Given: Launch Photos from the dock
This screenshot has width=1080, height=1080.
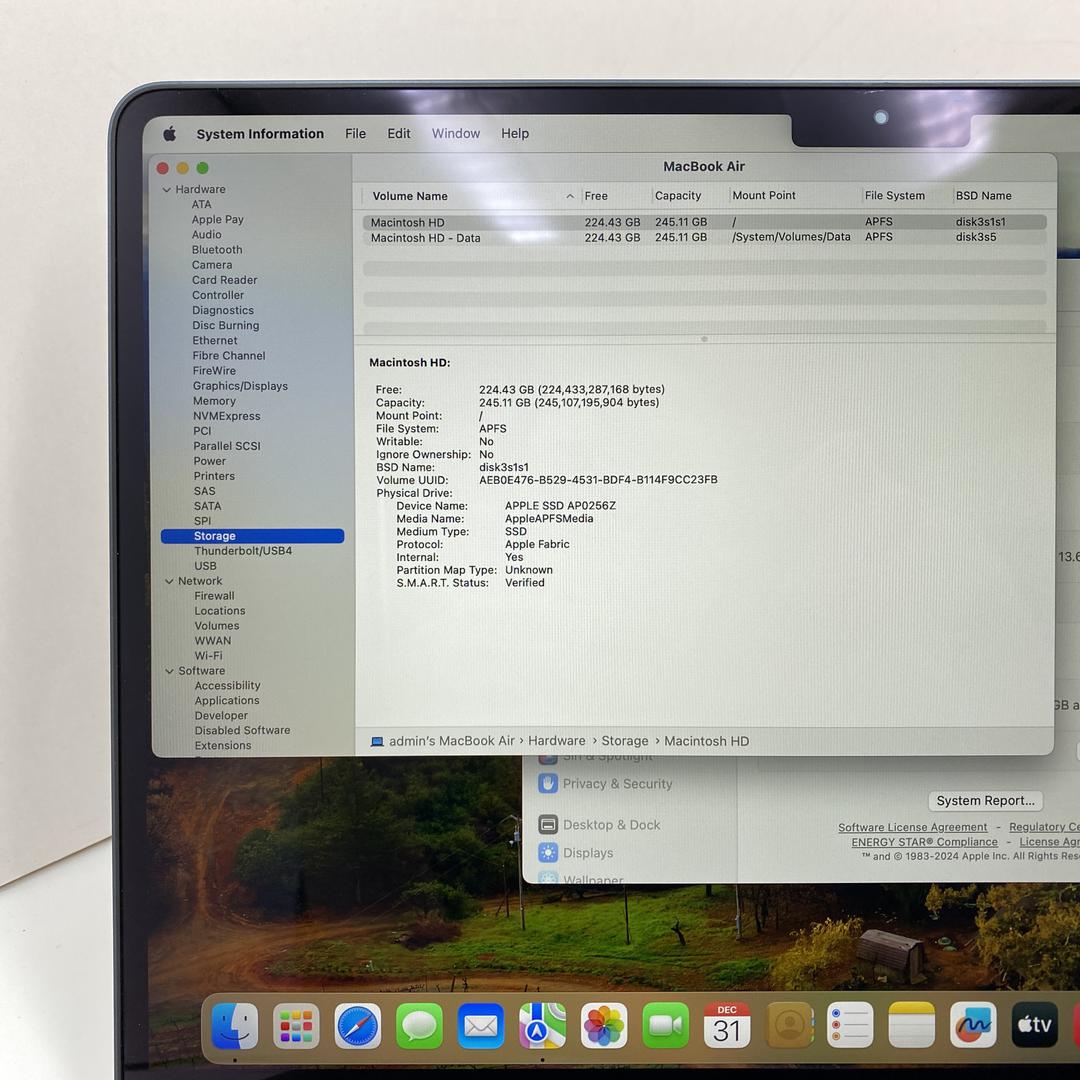Looking at the screenshot, I should point(604,1026).
